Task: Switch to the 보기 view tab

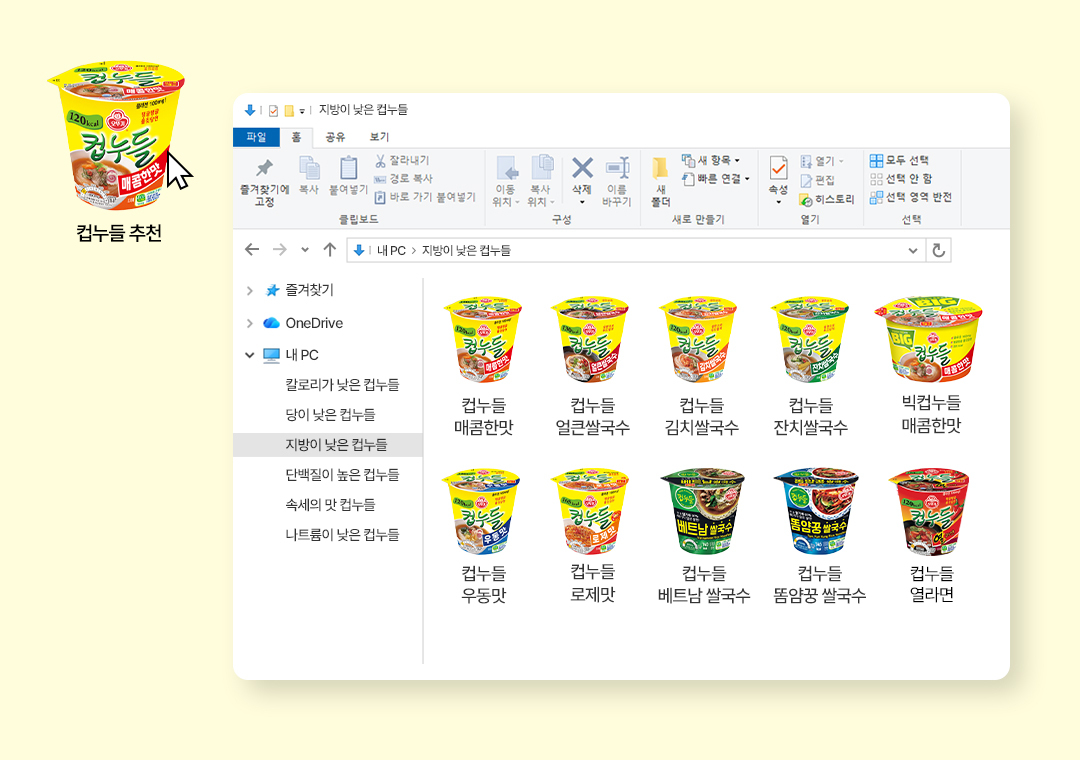Action: (x=379, y=137)
